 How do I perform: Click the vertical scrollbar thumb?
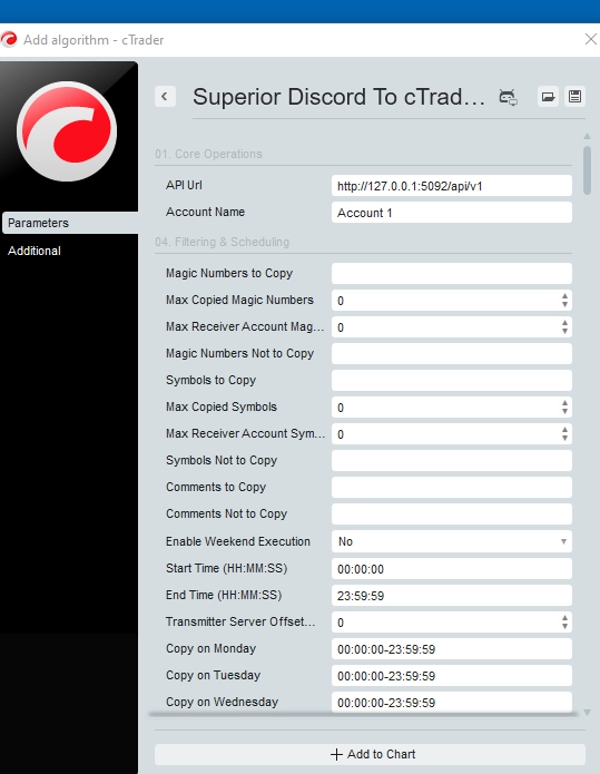coord(587,170)
